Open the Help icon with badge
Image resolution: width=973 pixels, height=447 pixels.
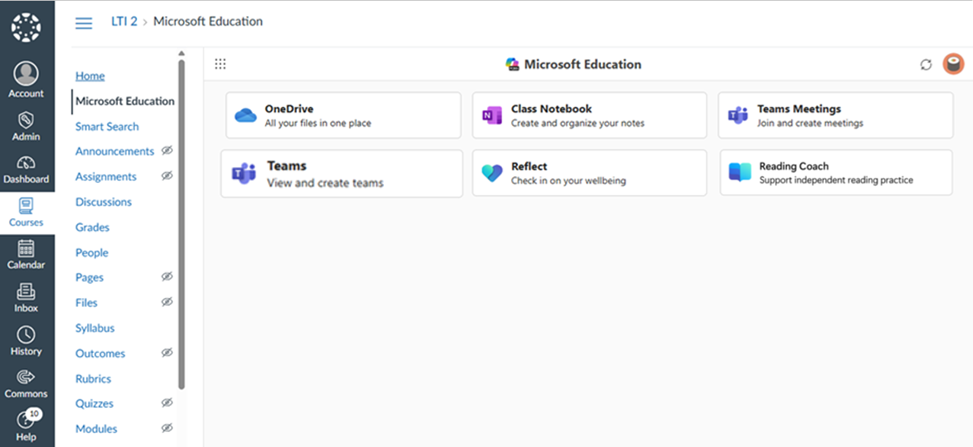tap(26, 427)
